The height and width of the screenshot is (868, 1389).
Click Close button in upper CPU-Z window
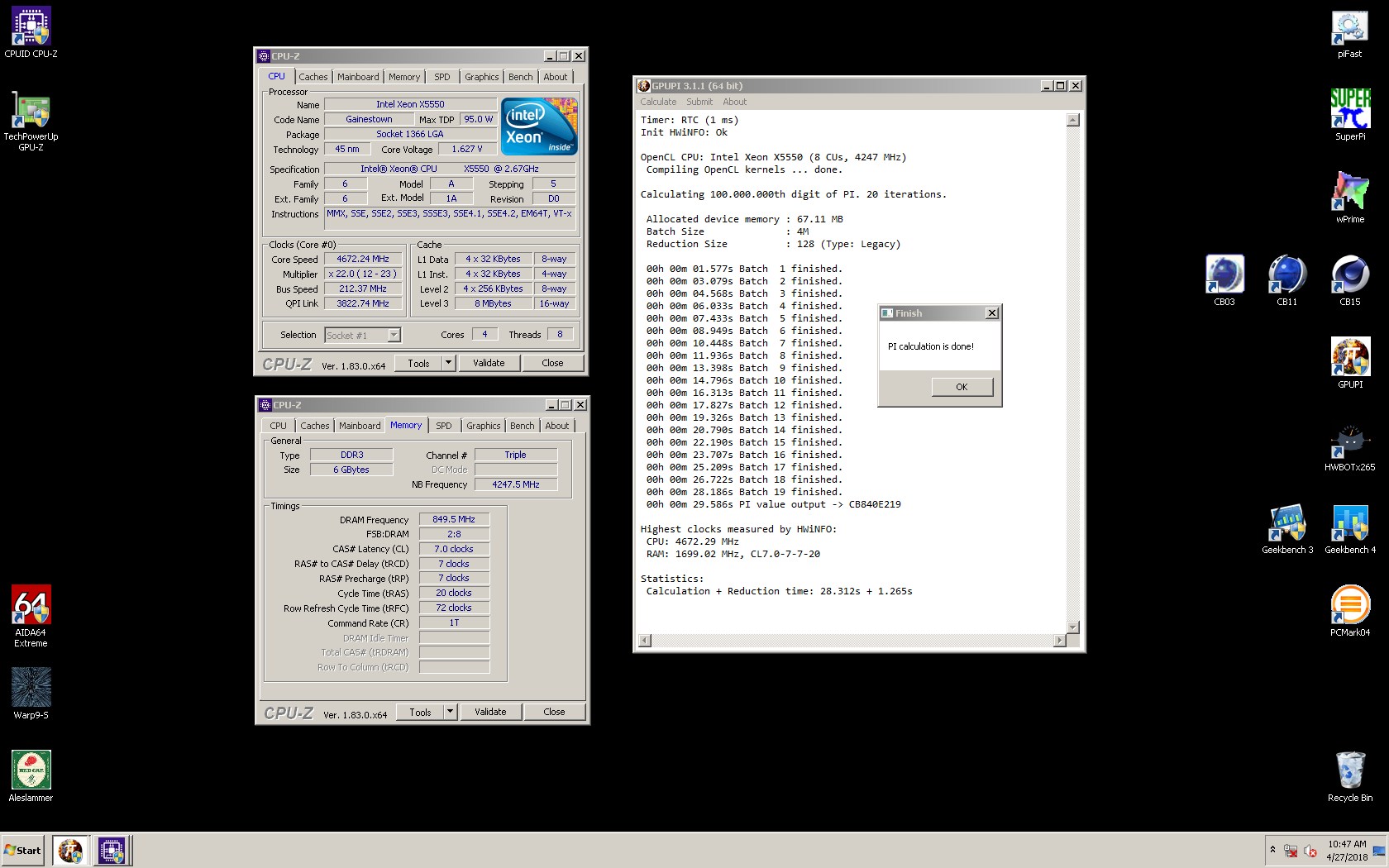coord(552,363)
